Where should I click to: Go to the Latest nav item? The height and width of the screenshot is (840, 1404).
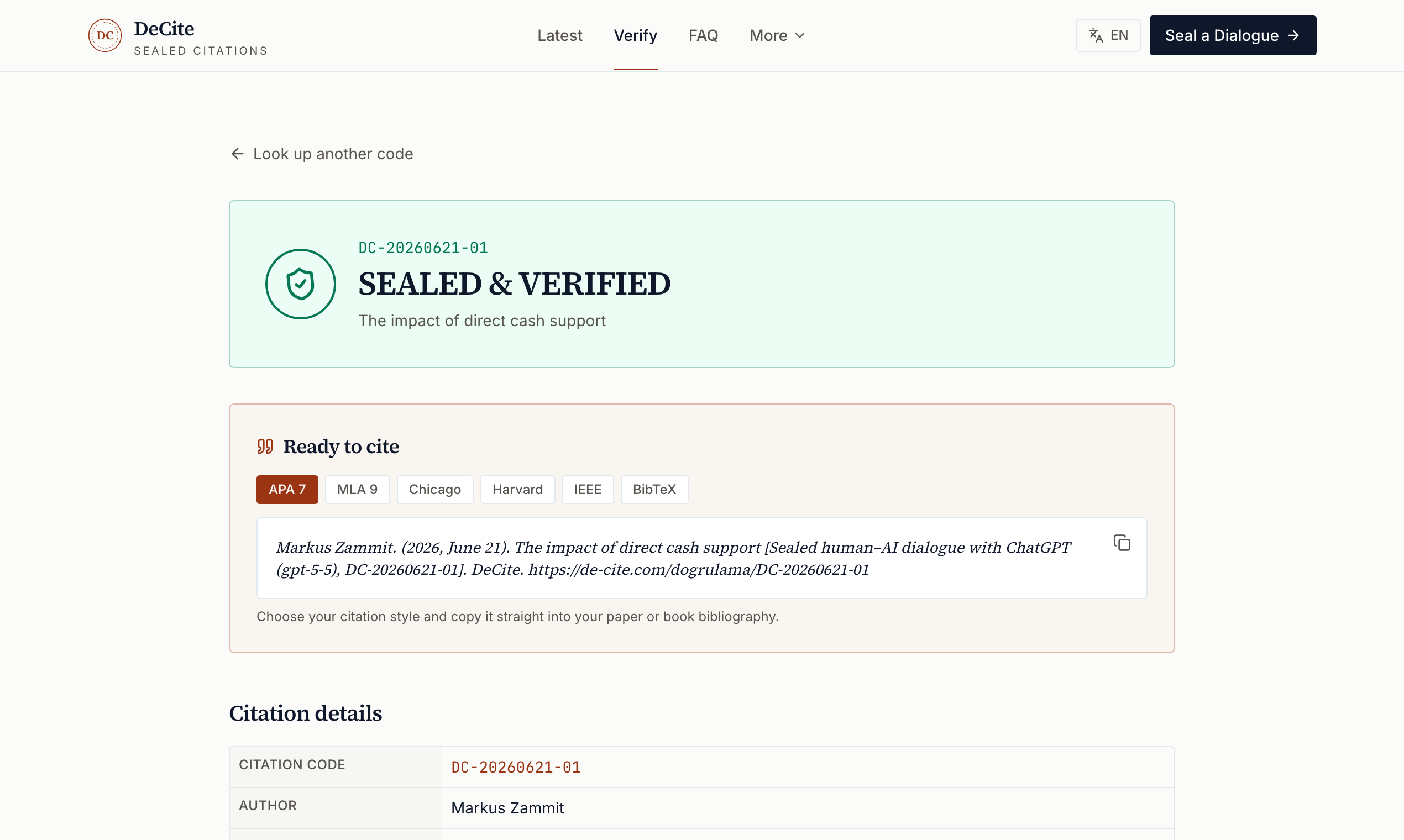tap(559, 36)
